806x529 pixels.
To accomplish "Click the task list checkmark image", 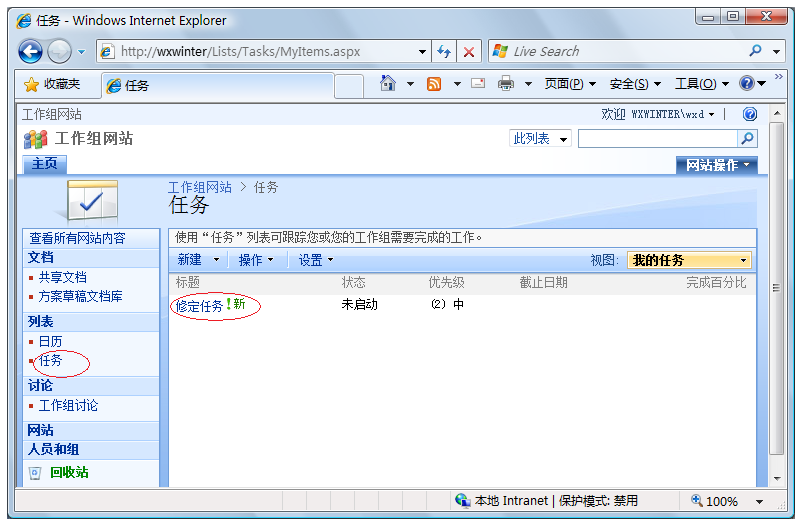I will pos(91,201).
